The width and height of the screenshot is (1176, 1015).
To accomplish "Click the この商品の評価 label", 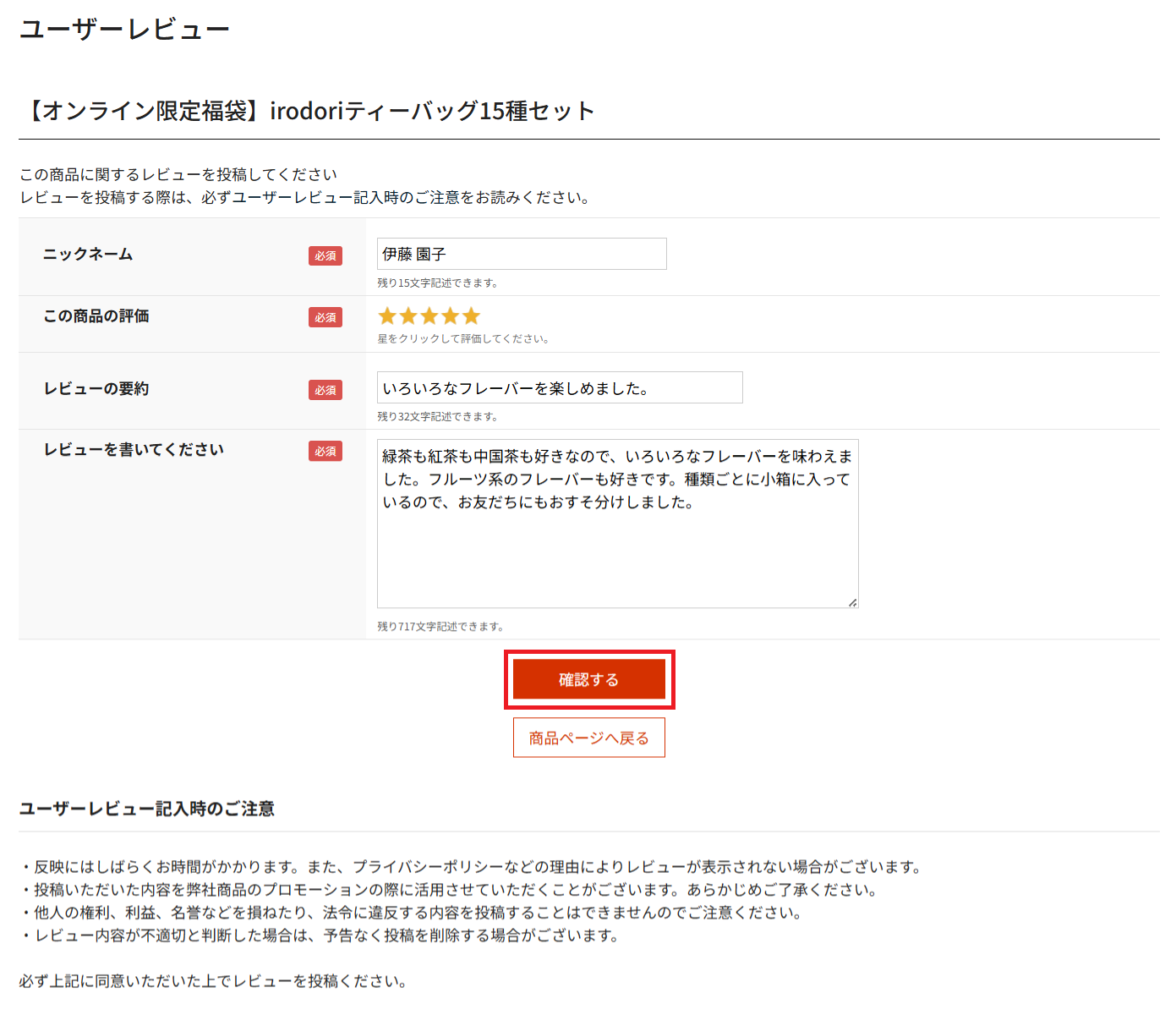I will (x=96, y=316).
